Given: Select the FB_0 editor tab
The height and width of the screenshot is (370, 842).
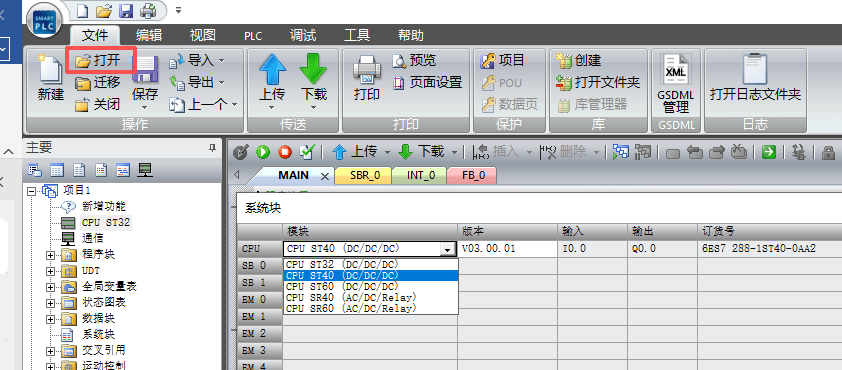Looking at the screenshot, I should (x=473, y=176).
